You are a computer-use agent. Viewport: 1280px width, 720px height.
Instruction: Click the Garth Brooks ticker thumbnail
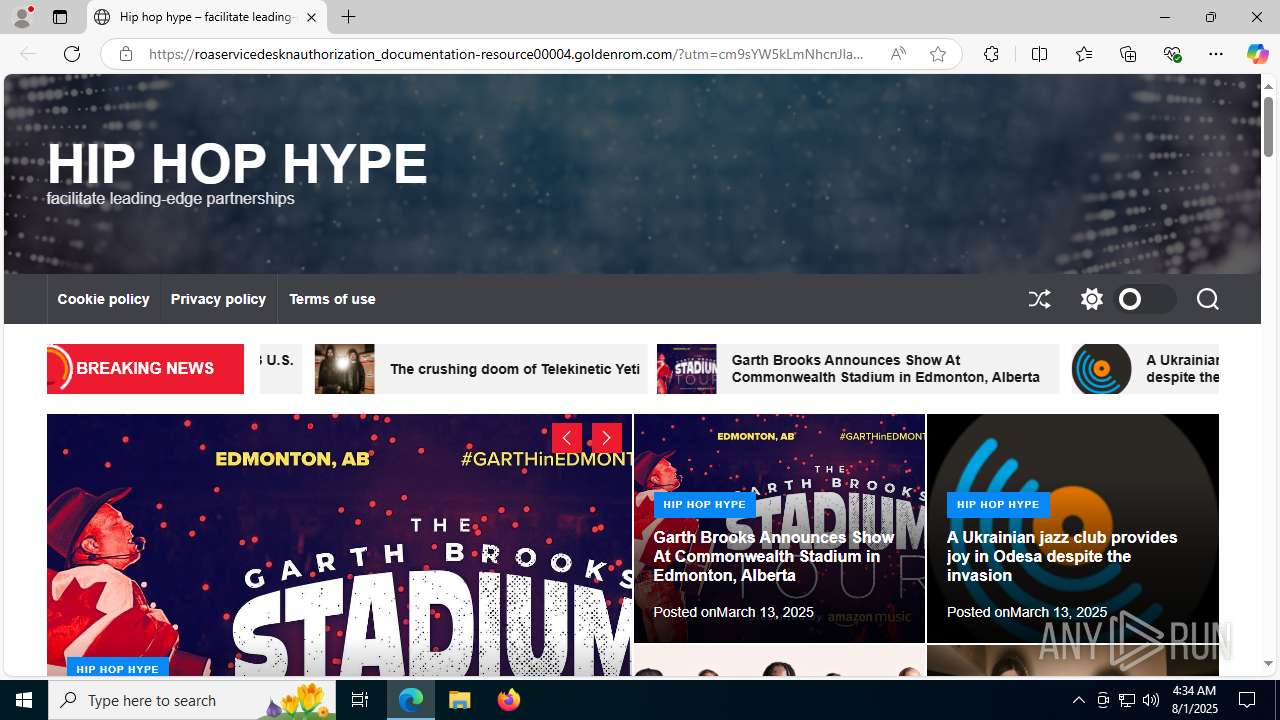(x=686, y=369)
